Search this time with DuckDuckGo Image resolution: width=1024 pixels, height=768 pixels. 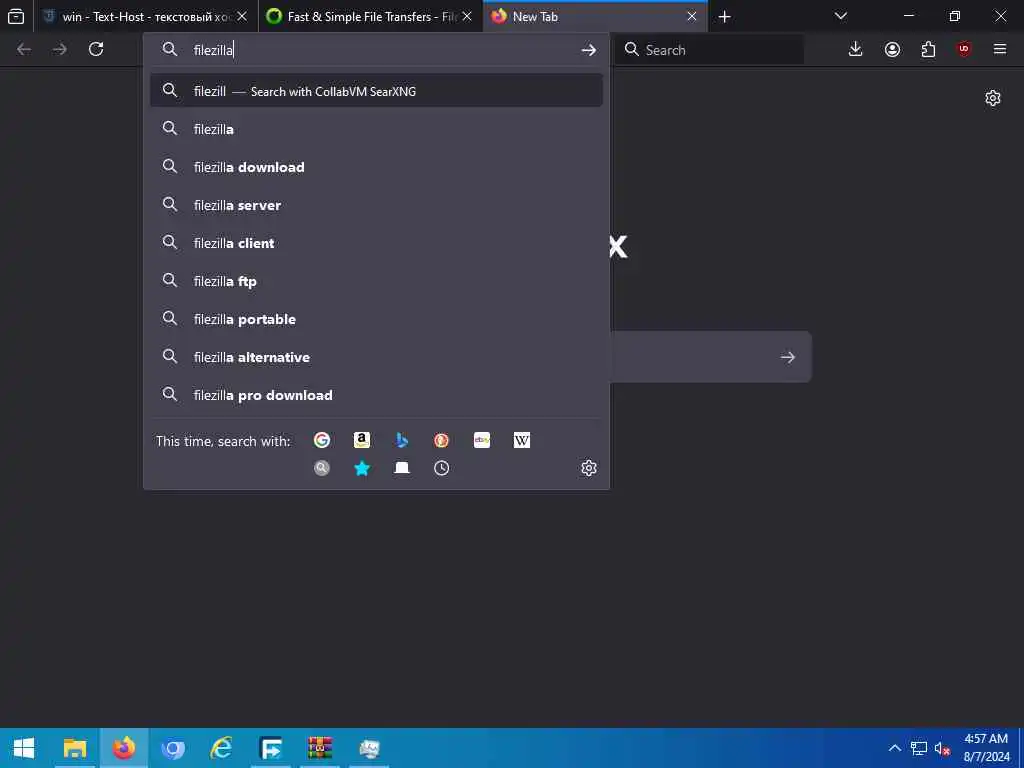tap(441, 440)
